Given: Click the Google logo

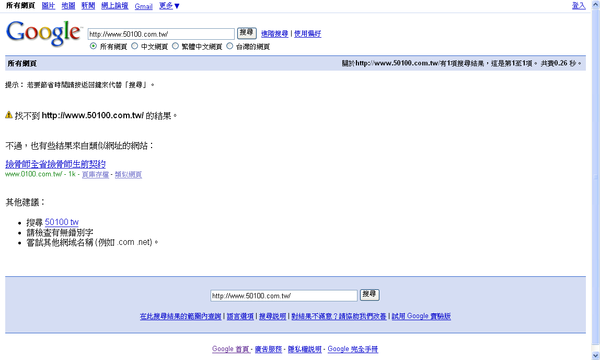Looking at the screenshot, I should [x=44, y=33].
